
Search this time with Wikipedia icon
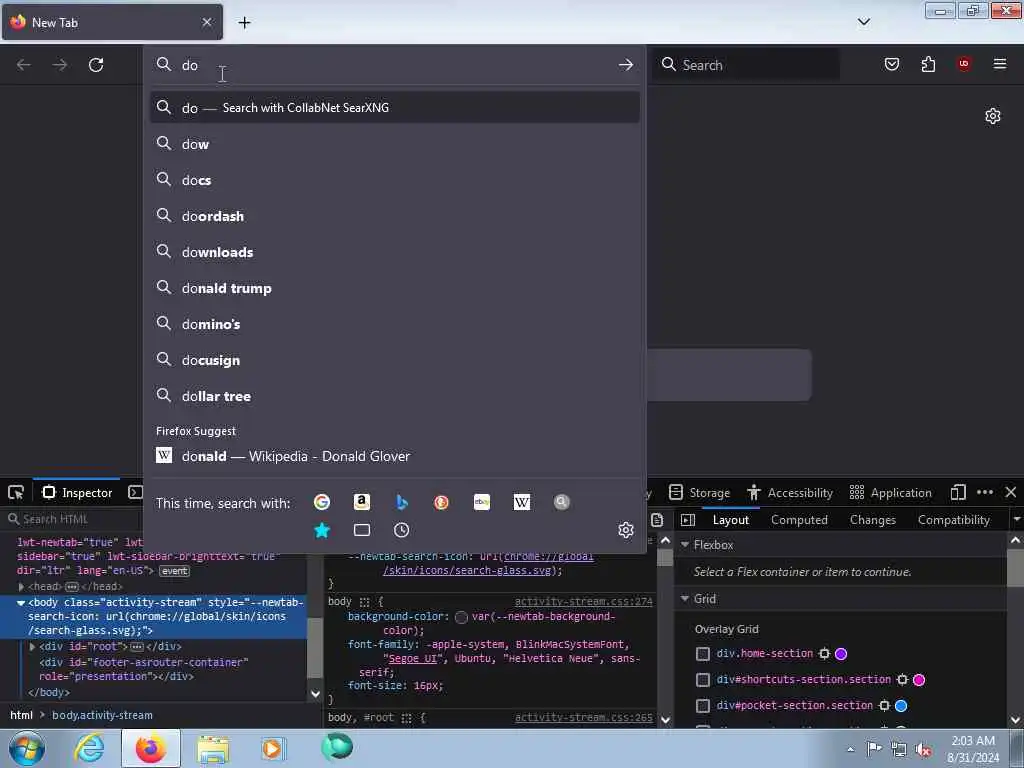522,502
